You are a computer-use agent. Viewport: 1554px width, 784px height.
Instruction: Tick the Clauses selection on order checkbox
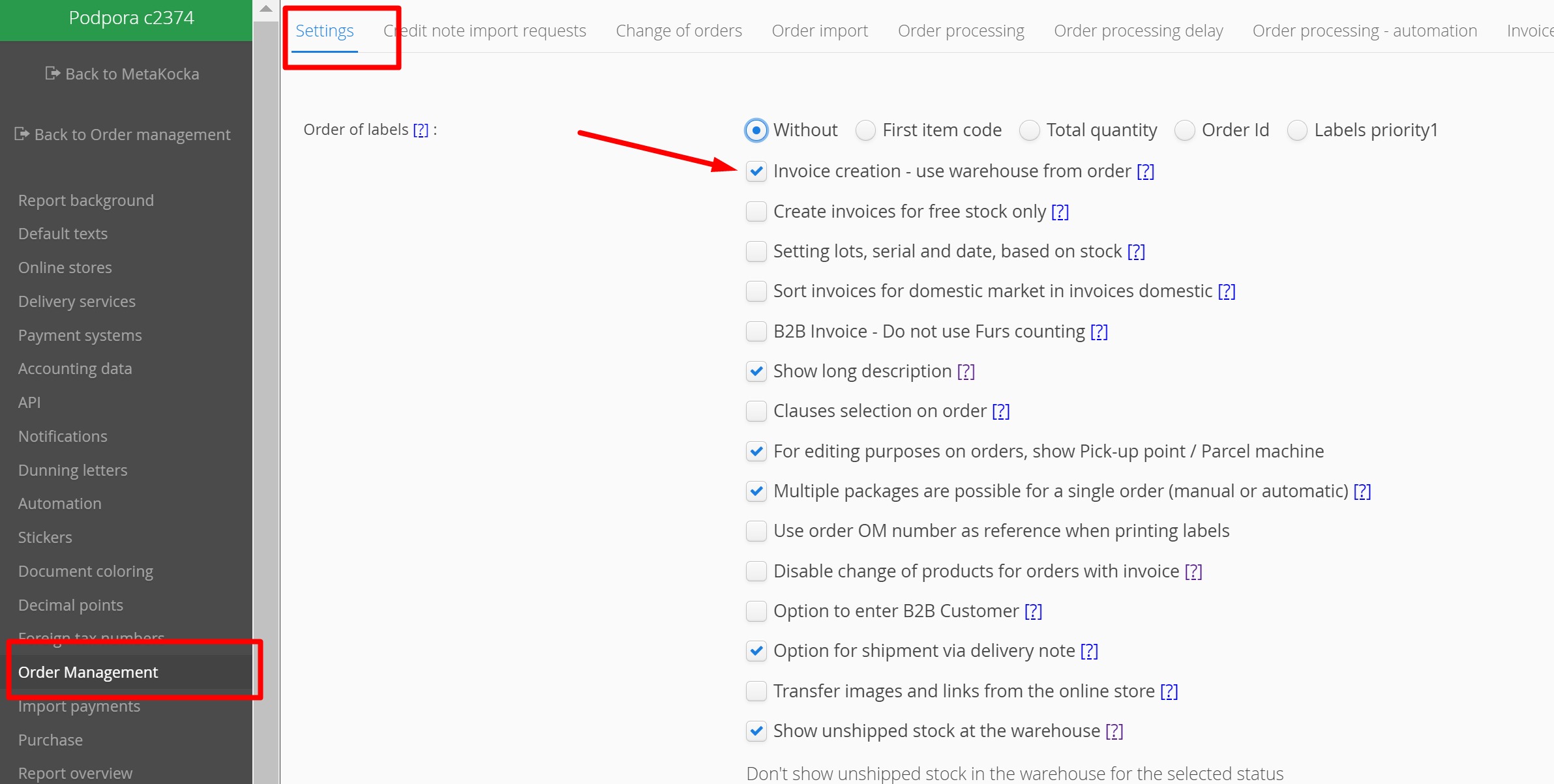click(x=756, y=411)
